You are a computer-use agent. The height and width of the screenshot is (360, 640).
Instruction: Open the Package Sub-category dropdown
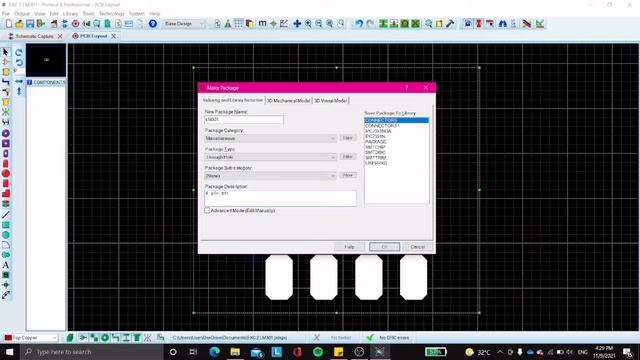(270, 176)
